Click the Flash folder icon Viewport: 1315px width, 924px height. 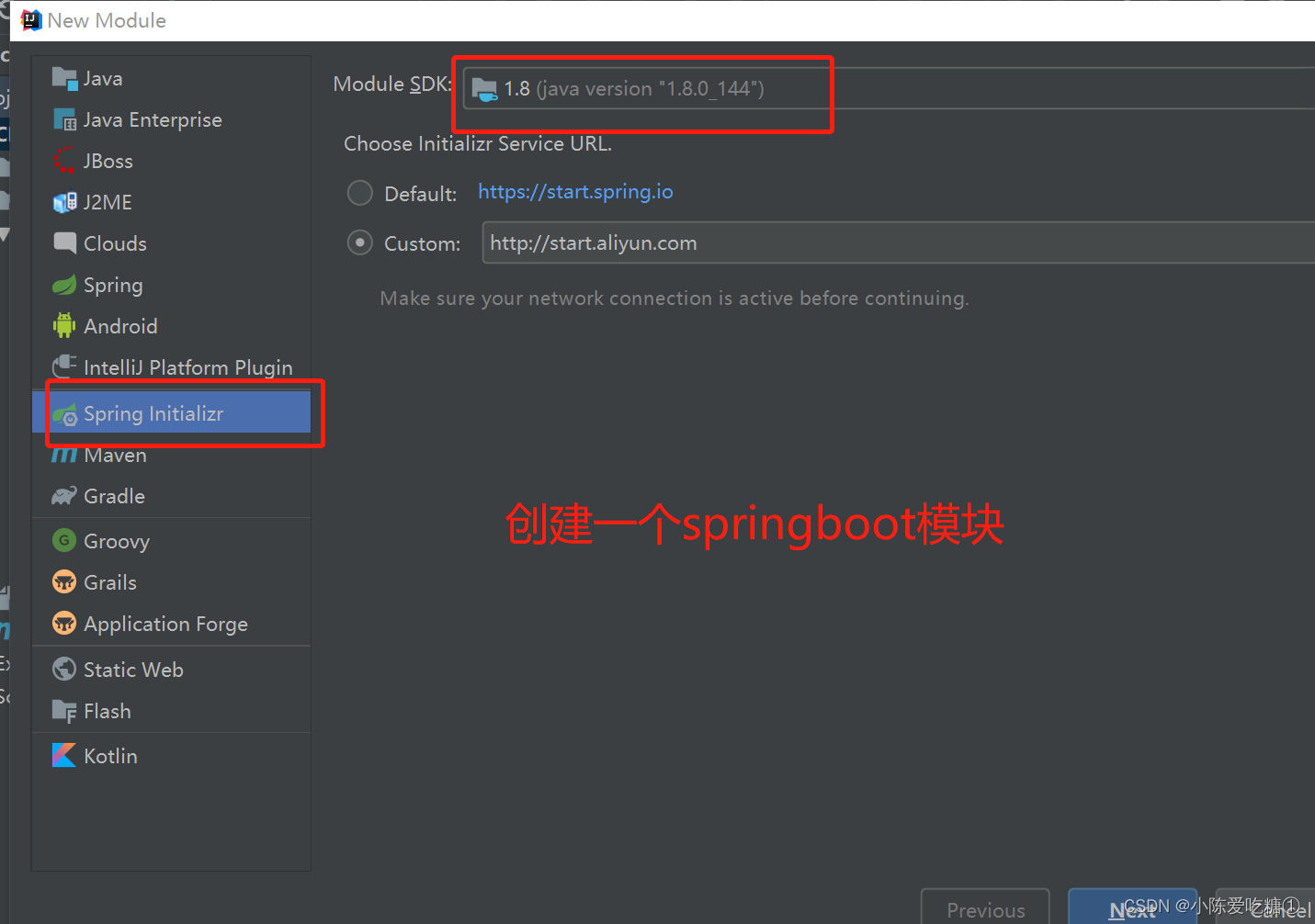click(64, 711)
